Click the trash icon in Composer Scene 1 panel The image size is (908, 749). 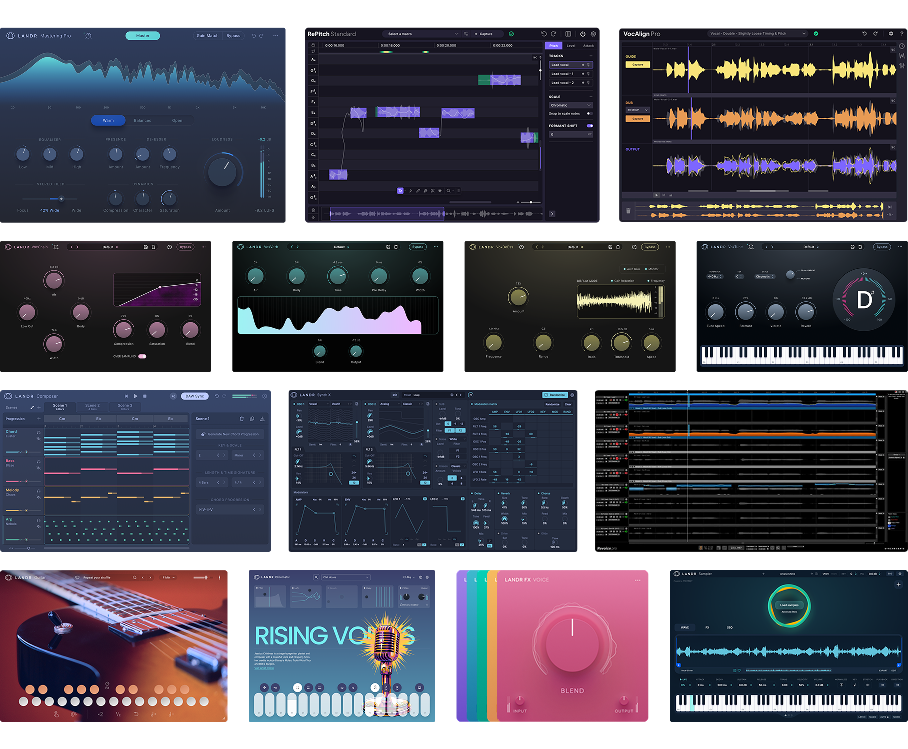click(x=241, y=418)
